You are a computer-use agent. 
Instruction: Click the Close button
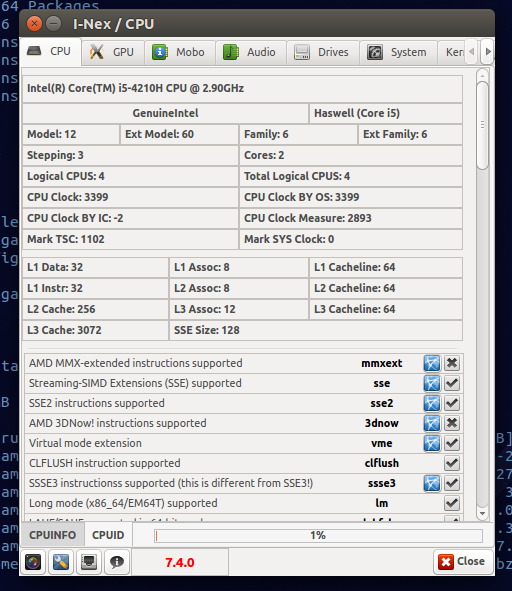click(463, 562)
